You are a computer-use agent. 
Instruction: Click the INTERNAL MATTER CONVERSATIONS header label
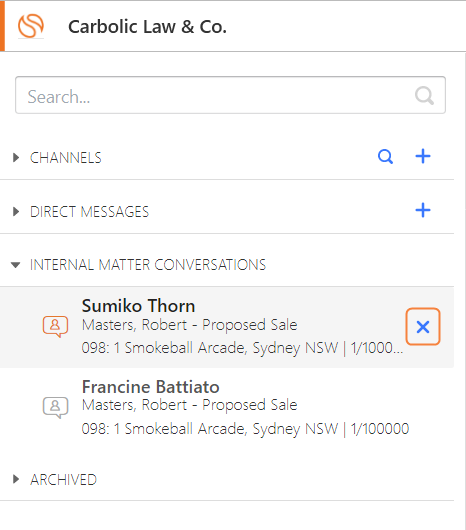click(x=148, y=265)
